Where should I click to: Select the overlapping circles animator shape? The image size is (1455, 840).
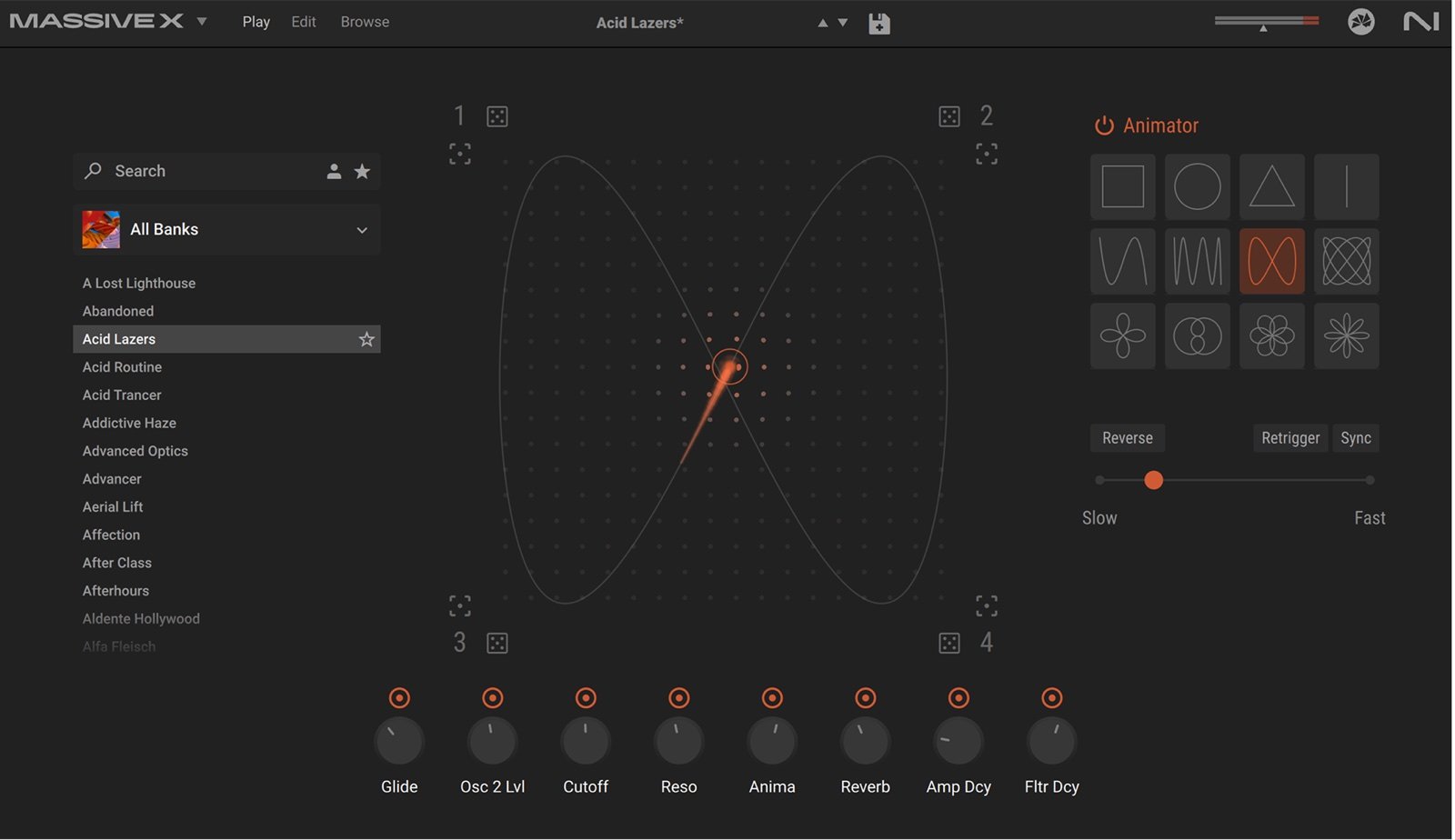pyautogui.click(x=1197, y=335)
